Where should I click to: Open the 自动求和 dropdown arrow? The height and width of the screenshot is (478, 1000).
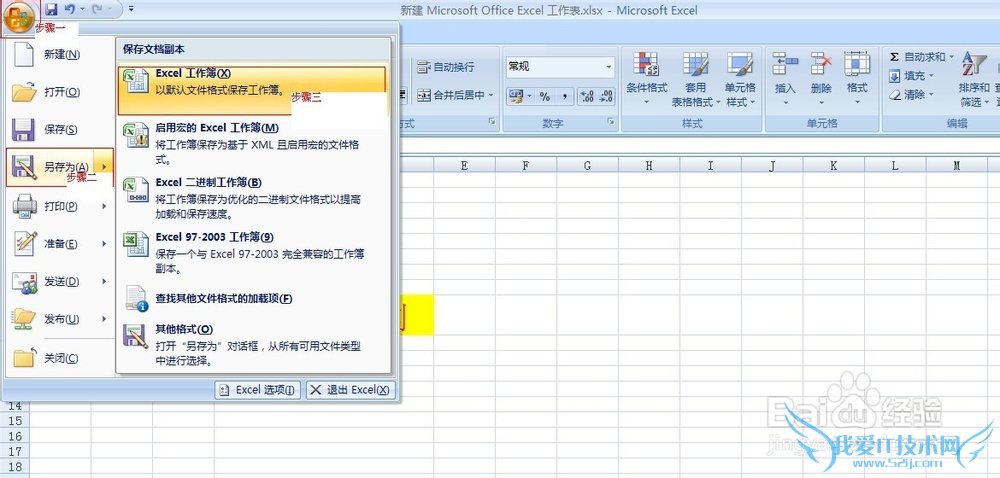tap(952, 57)
